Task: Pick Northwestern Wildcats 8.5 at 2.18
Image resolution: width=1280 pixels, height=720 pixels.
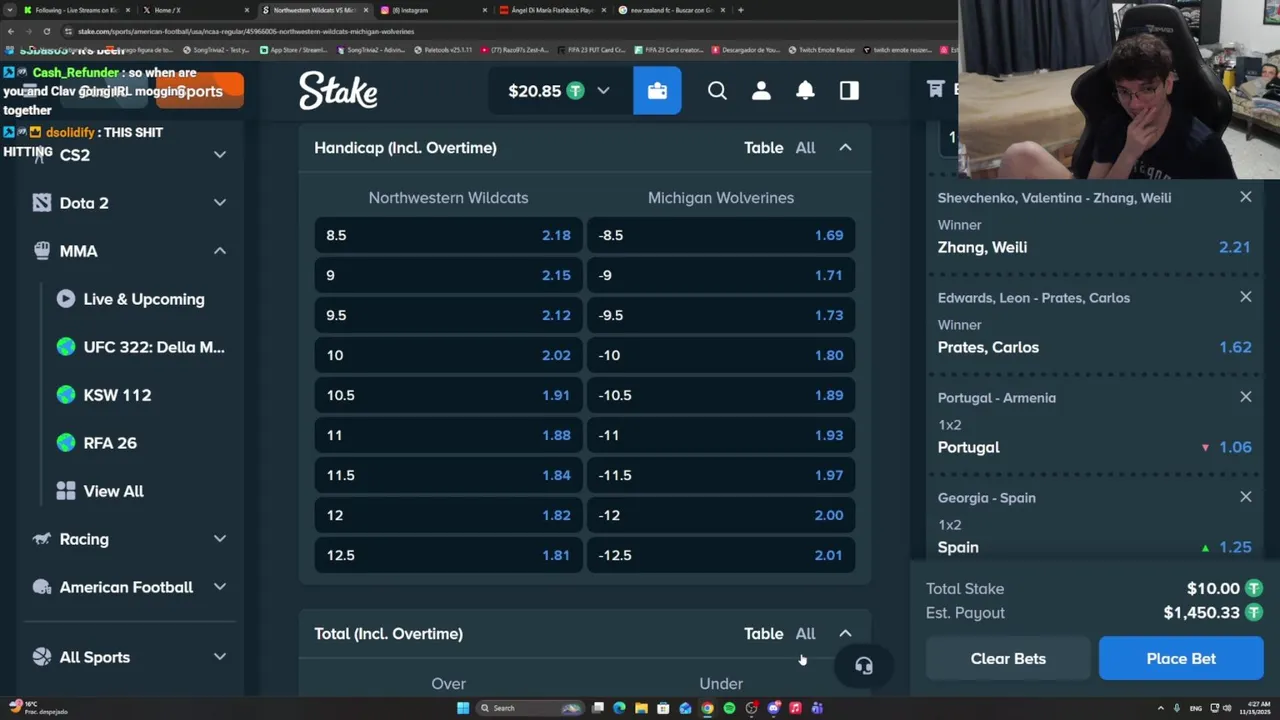Action: (x=448, y=235)
